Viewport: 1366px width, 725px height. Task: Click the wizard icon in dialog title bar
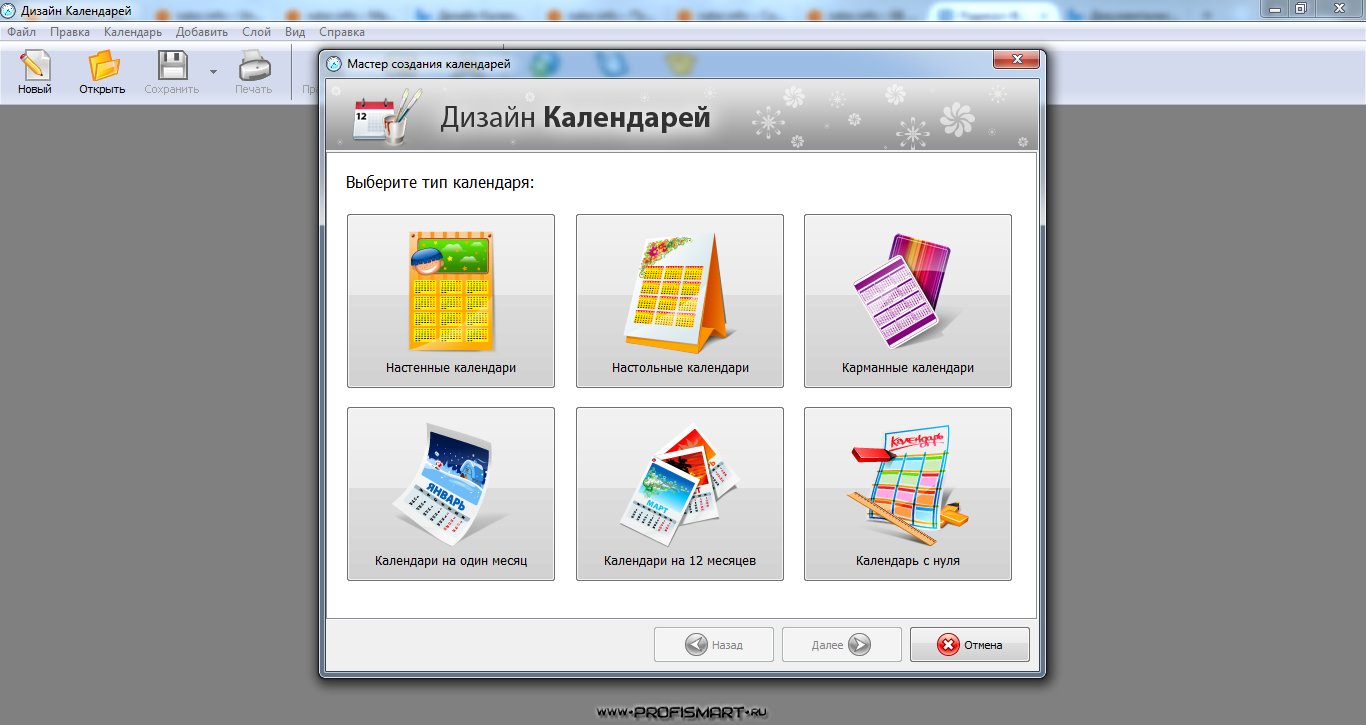click(x=334, y=64)
